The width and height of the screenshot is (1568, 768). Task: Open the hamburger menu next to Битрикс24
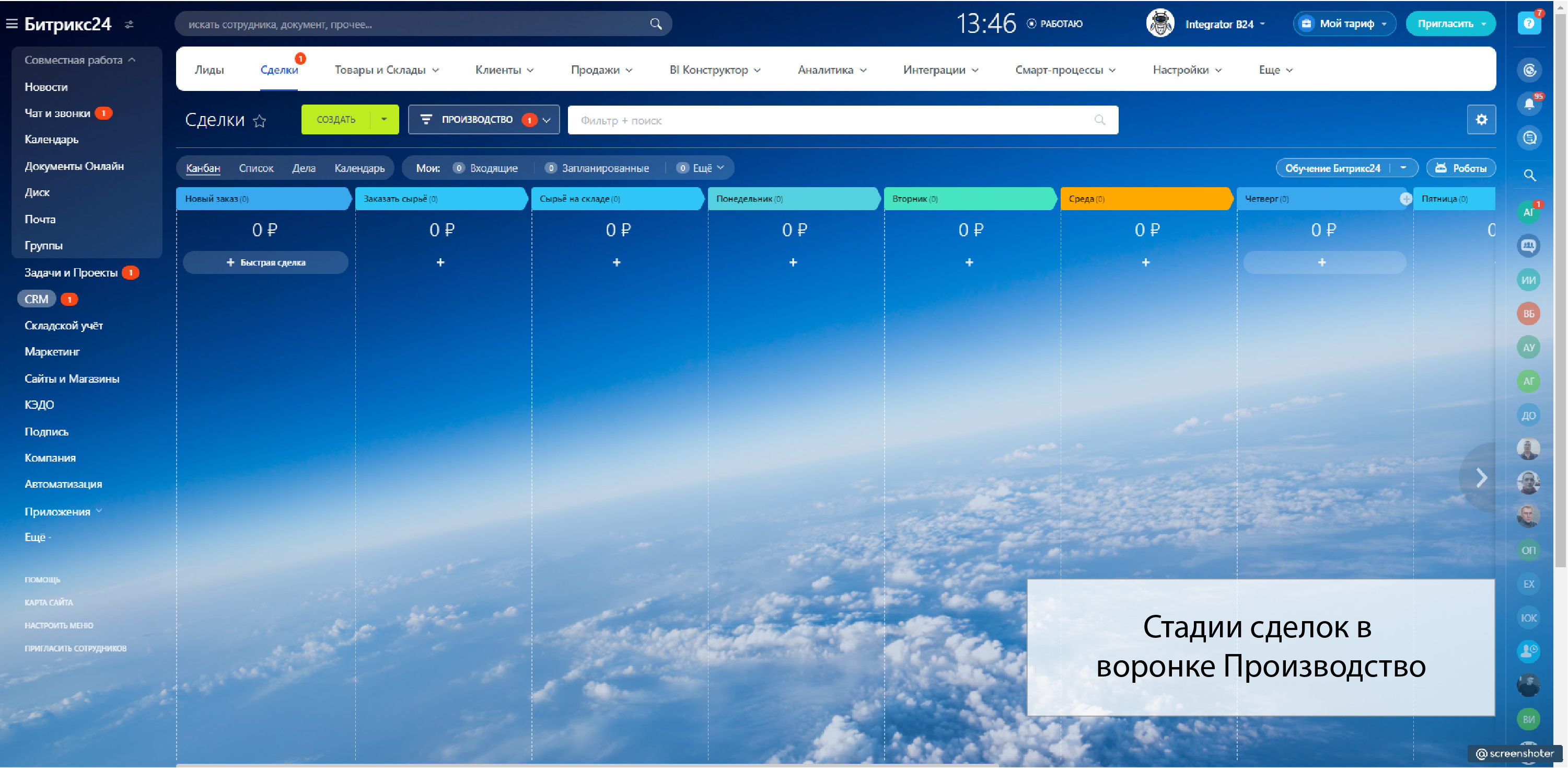(x=11, y=24)
